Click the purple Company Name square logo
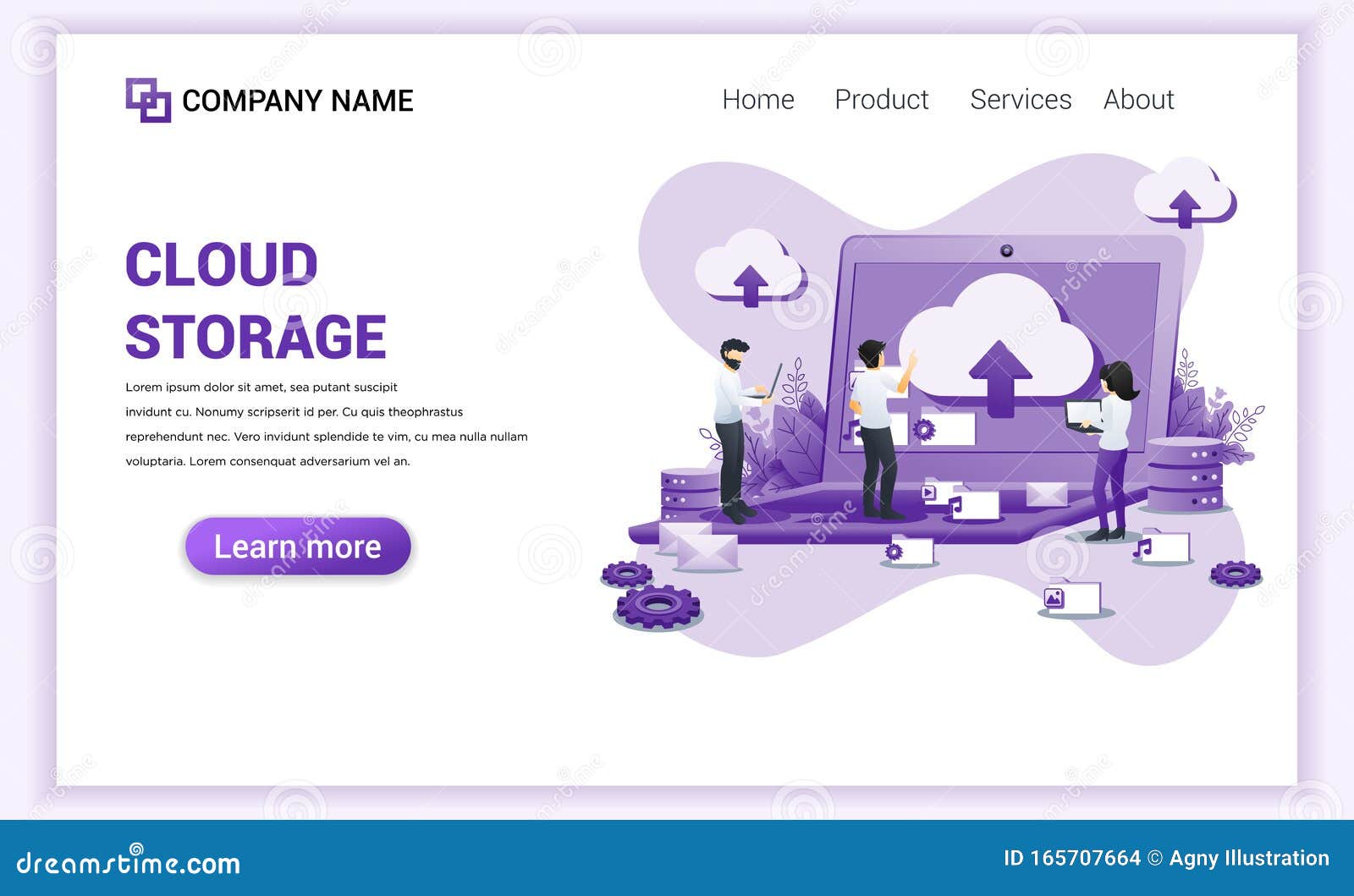The width and height of the screenshot is (1354, 896). [148, 99]
